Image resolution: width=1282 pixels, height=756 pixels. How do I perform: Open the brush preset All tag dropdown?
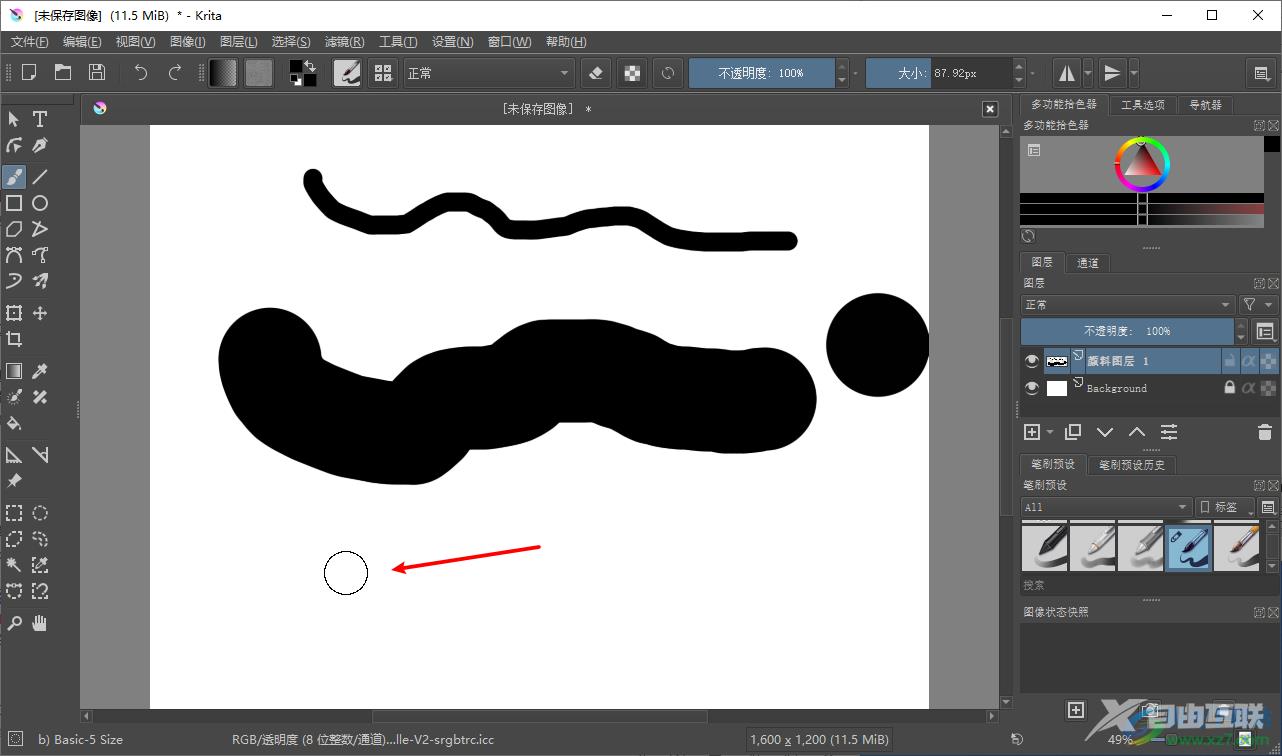(1106, 507)
